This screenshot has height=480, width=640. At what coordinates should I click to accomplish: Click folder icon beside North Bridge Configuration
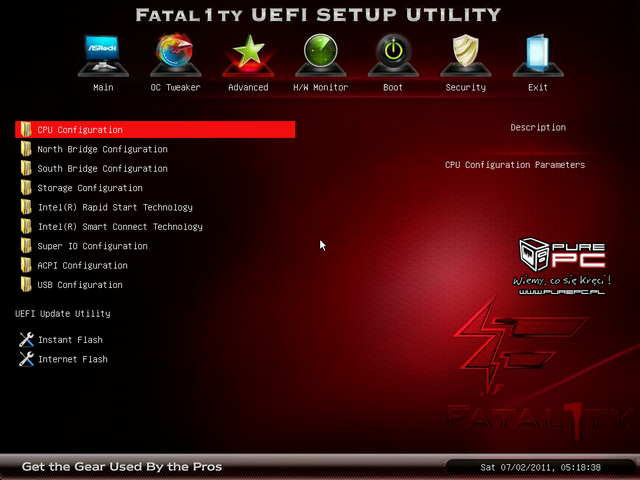click(x=26, y=149)
